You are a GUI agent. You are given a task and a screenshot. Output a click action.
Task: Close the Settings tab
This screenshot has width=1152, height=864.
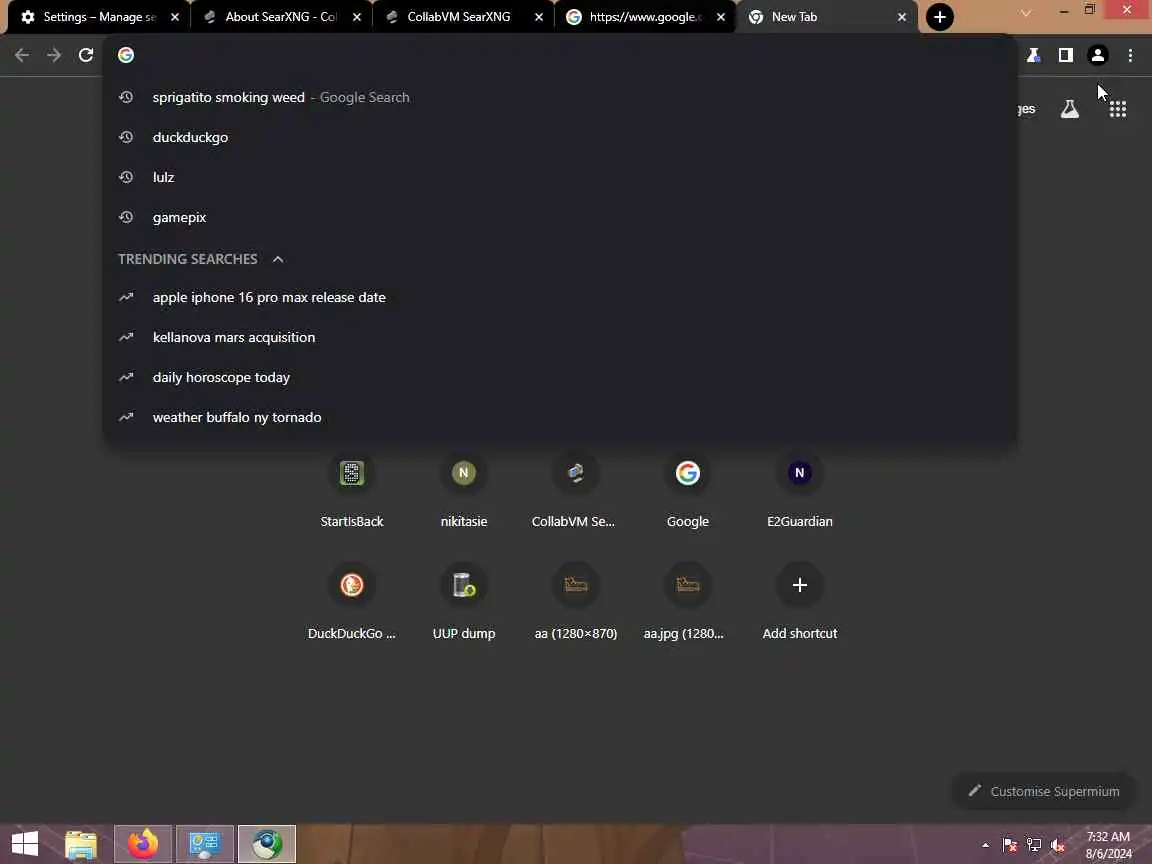tap(175, 17)
